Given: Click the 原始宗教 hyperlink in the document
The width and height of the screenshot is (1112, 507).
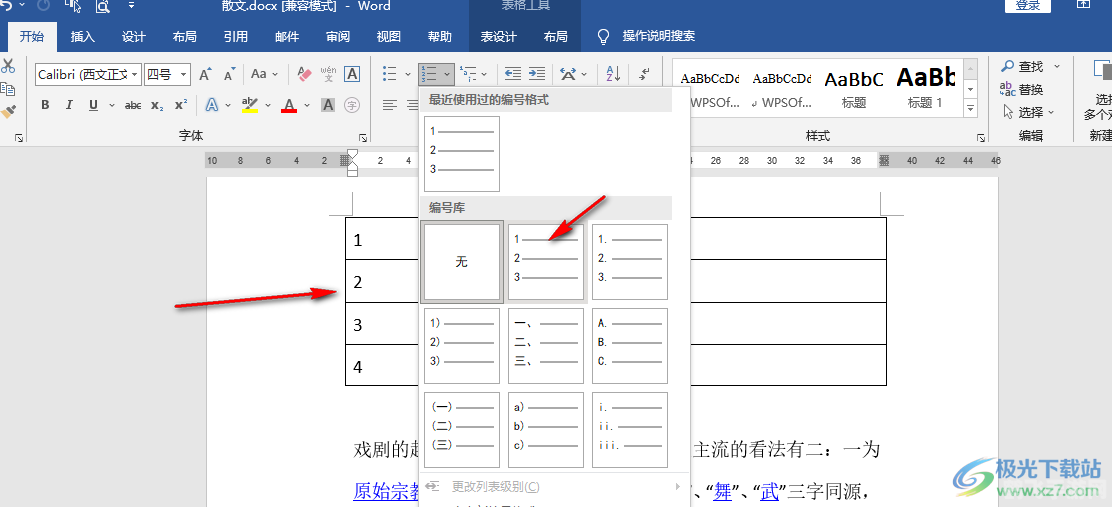Looking at the screenshot, I should 385,491.
